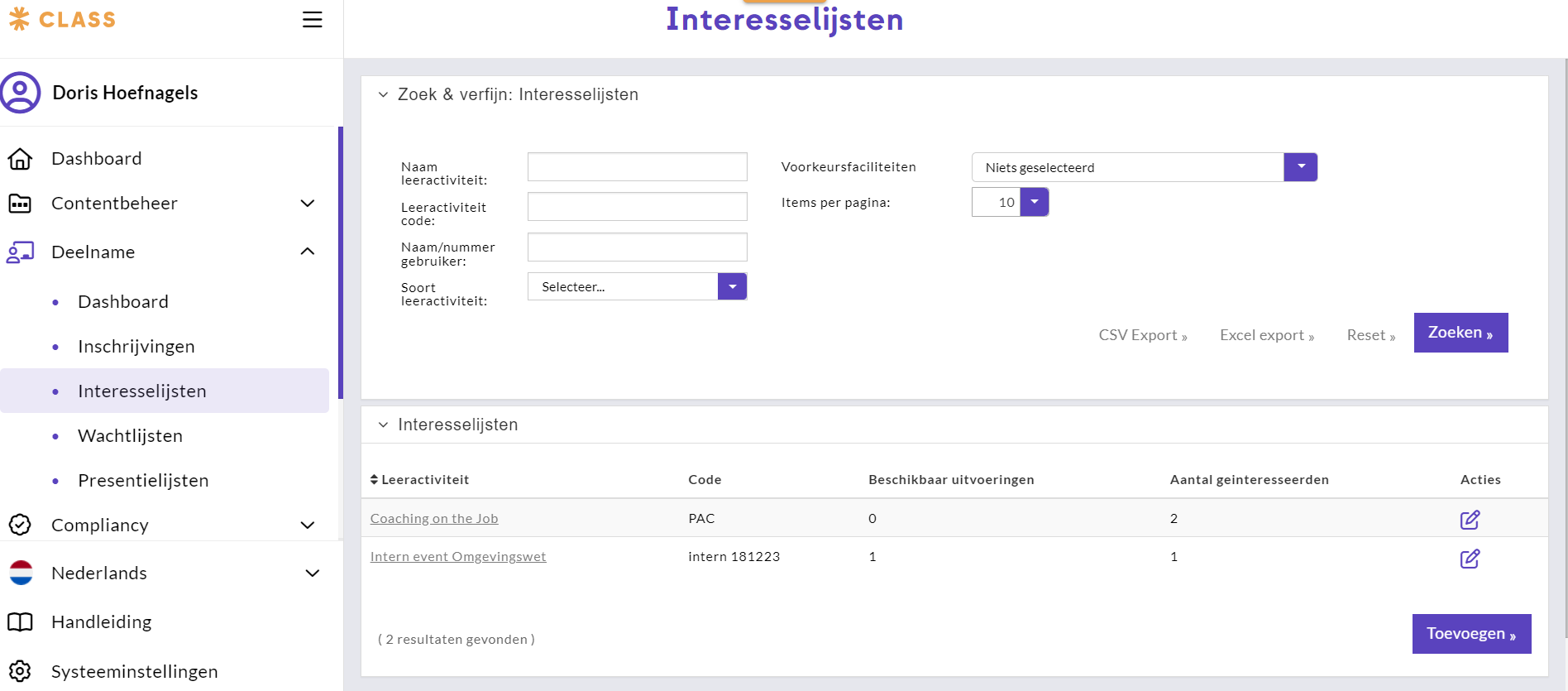Click the Compliancy badge icon
Screen dimensions: 1568x691
[x=20, y=525]
